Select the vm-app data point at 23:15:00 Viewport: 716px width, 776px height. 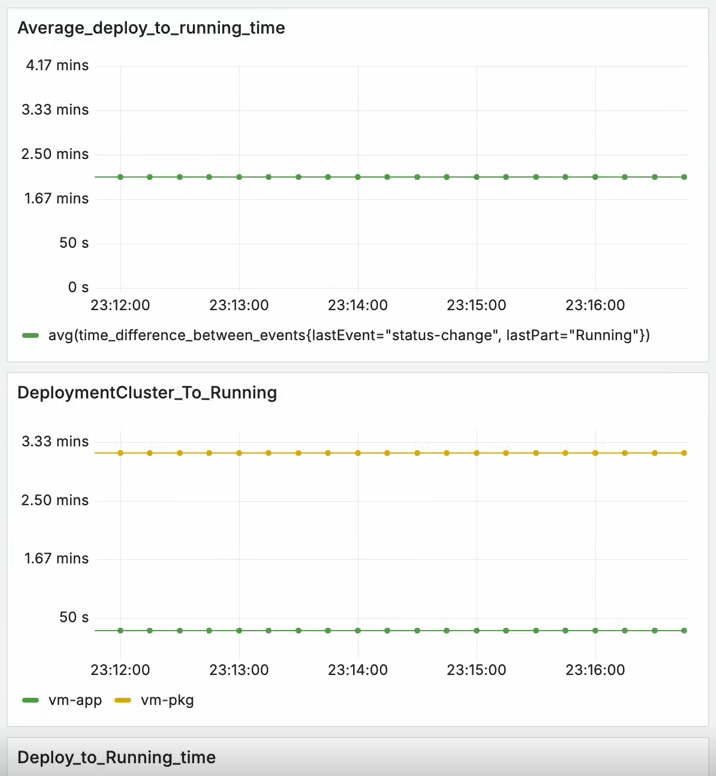(476, 631)
